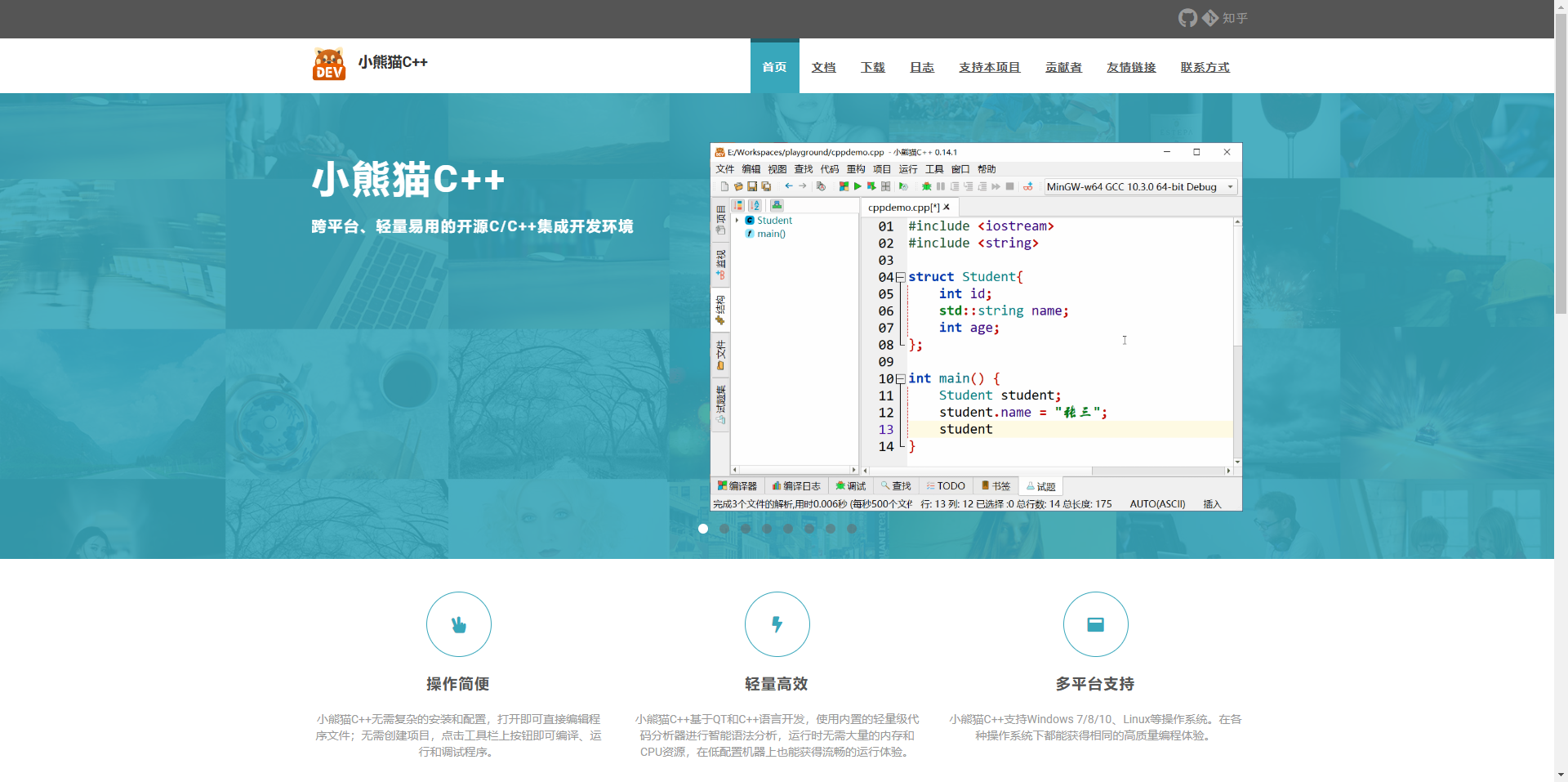Switch to the TODO bottom tab
Screen dimensions: 1568x782
946,486
